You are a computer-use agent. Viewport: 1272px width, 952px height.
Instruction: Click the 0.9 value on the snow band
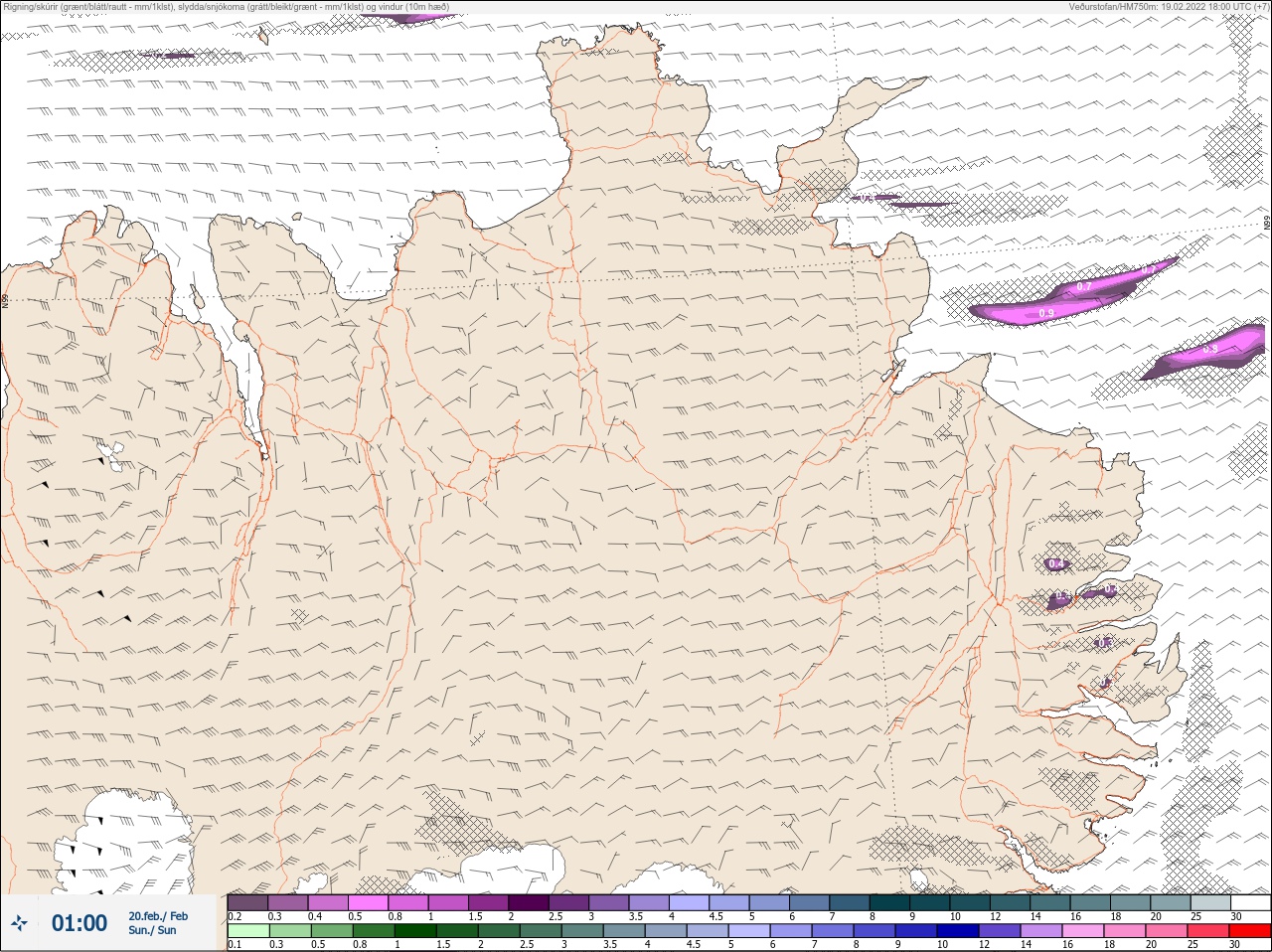[1045, 313]
